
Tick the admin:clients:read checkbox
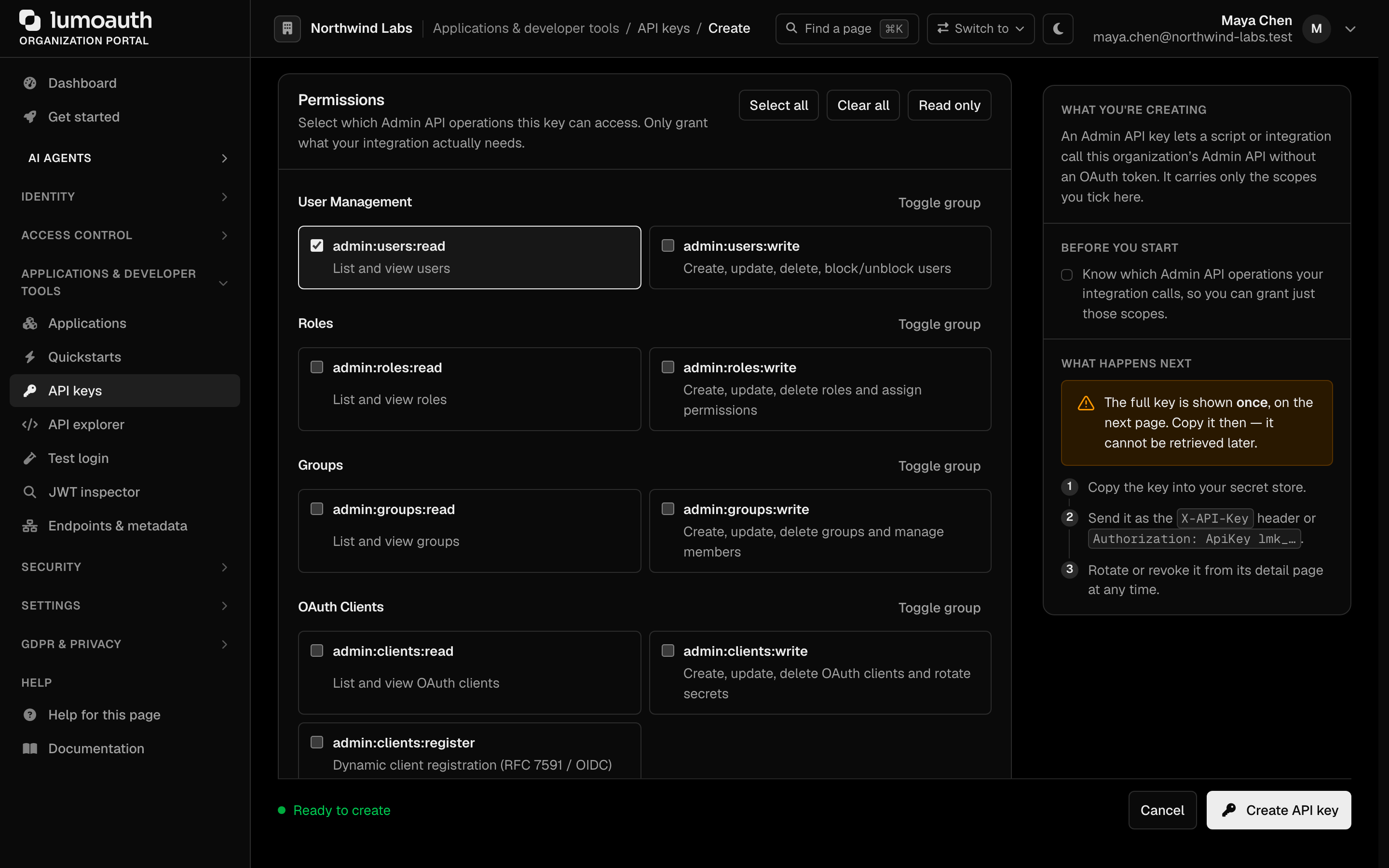[317, 651]
